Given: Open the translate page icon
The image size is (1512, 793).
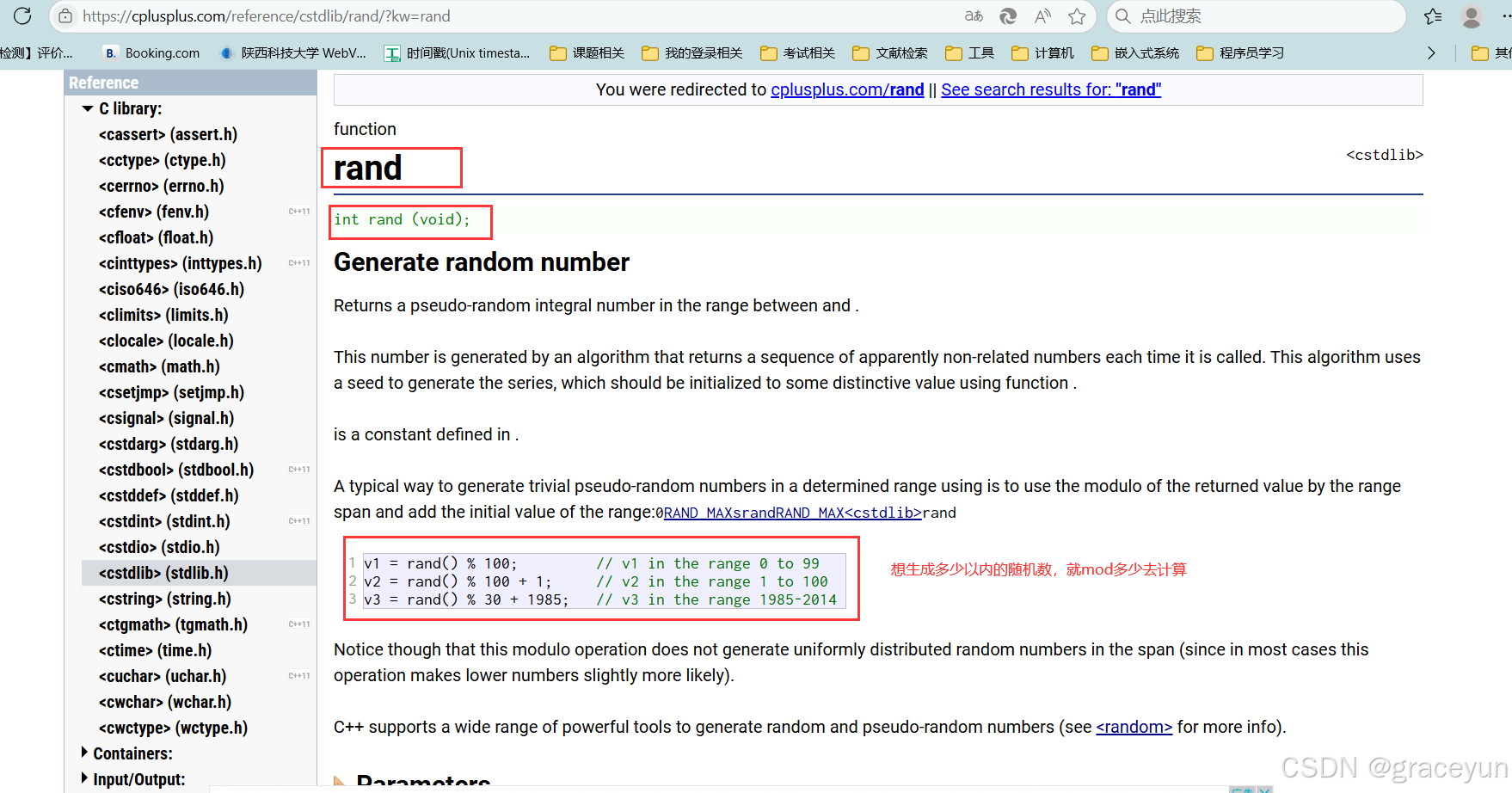Looking at the screenshot, I should coord(974,16).
